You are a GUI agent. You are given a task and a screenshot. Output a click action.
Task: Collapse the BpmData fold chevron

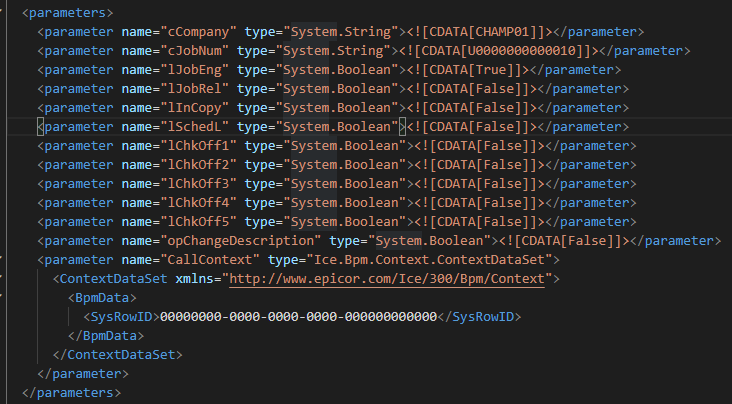click(x=1, y=296)
